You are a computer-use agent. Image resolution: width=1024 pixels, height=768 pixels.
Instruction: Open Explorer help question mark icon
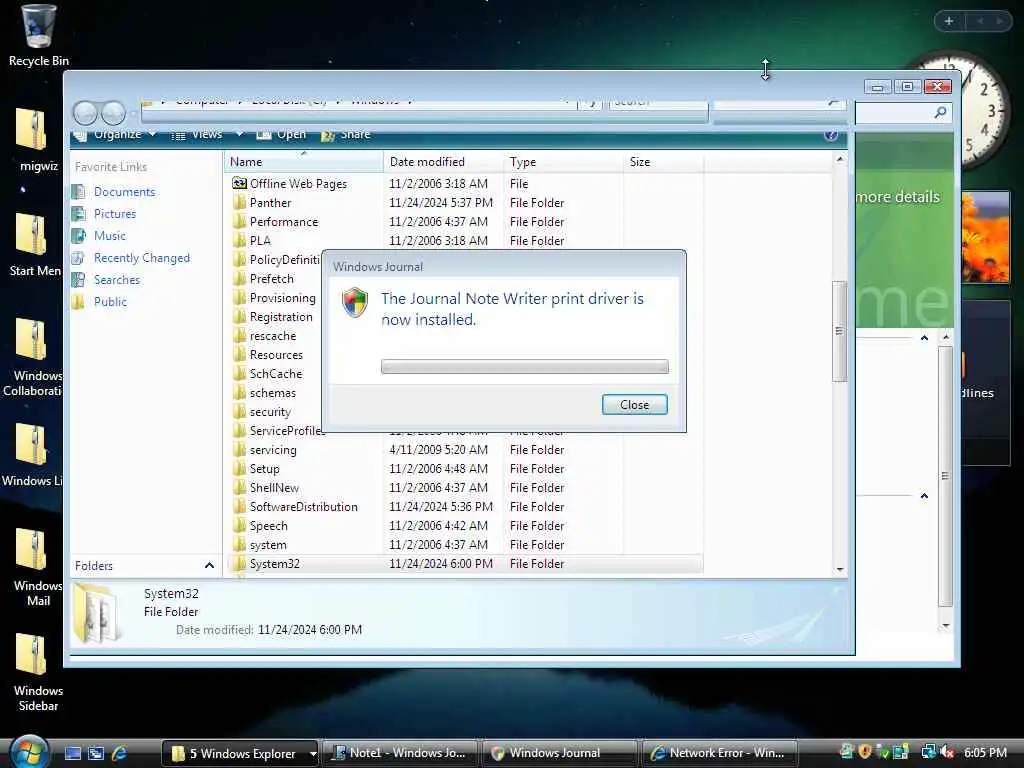tap(831, 135)
